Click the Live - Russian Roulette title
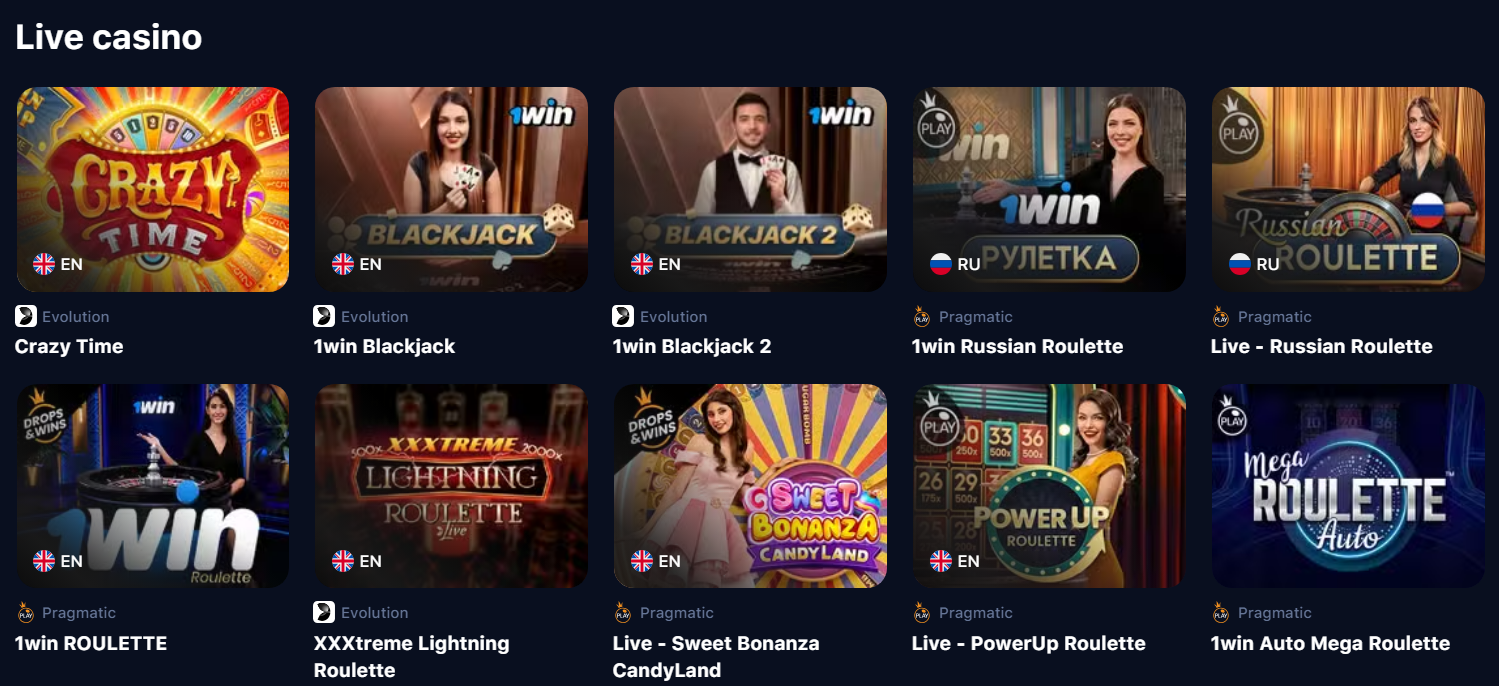 [1322, 347]
